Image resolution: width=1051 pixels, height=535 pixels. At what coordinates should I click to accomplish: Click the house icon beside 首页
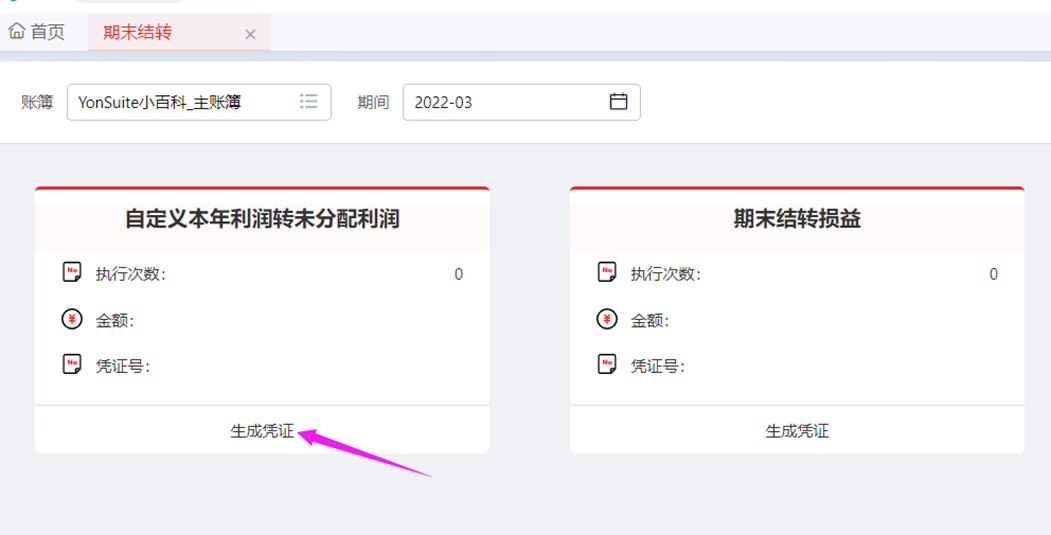click(x=17, y=31)
